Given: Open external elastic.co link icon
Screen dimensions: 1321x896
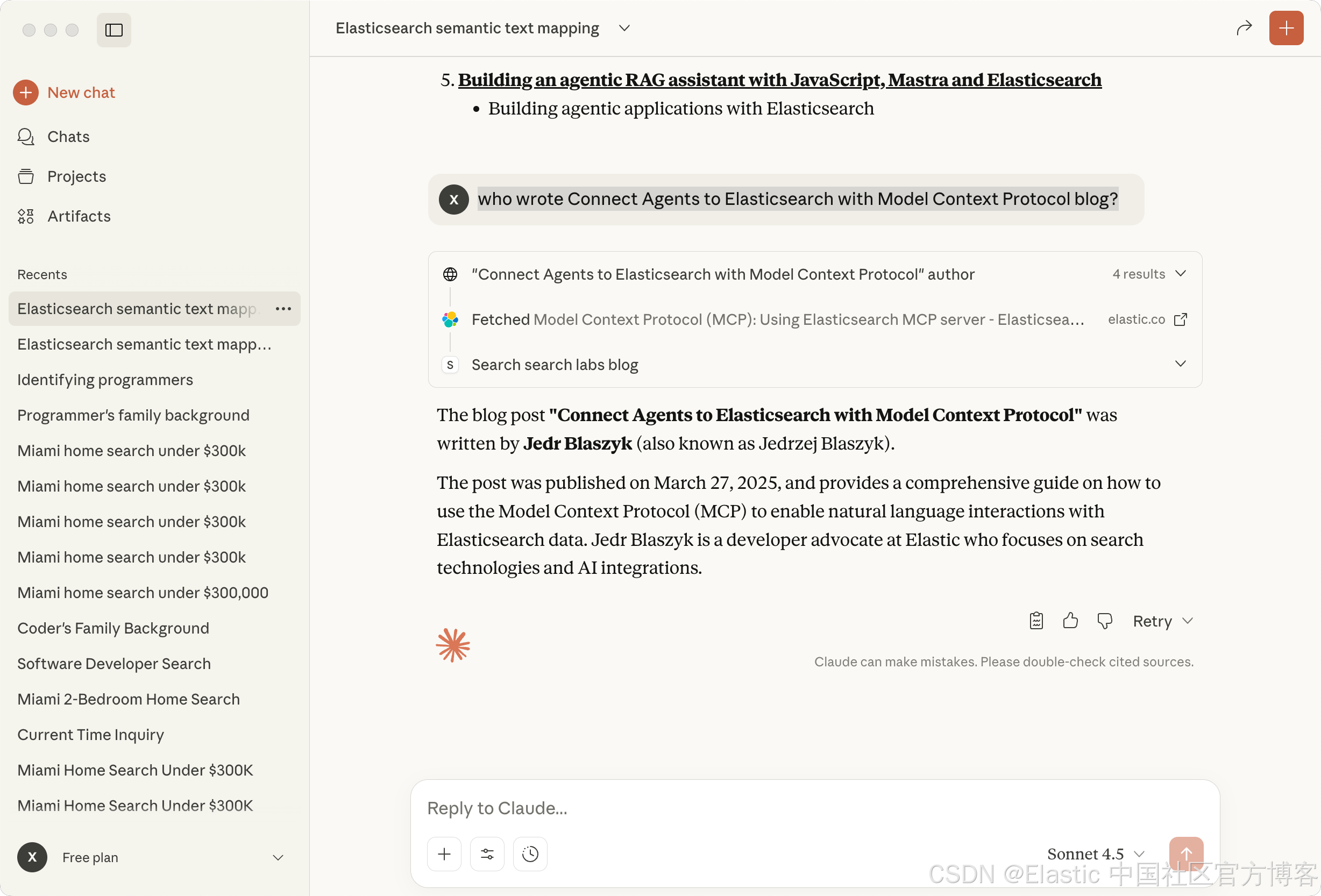Looking at the screenshot, I should click(x=1181, y=319).
